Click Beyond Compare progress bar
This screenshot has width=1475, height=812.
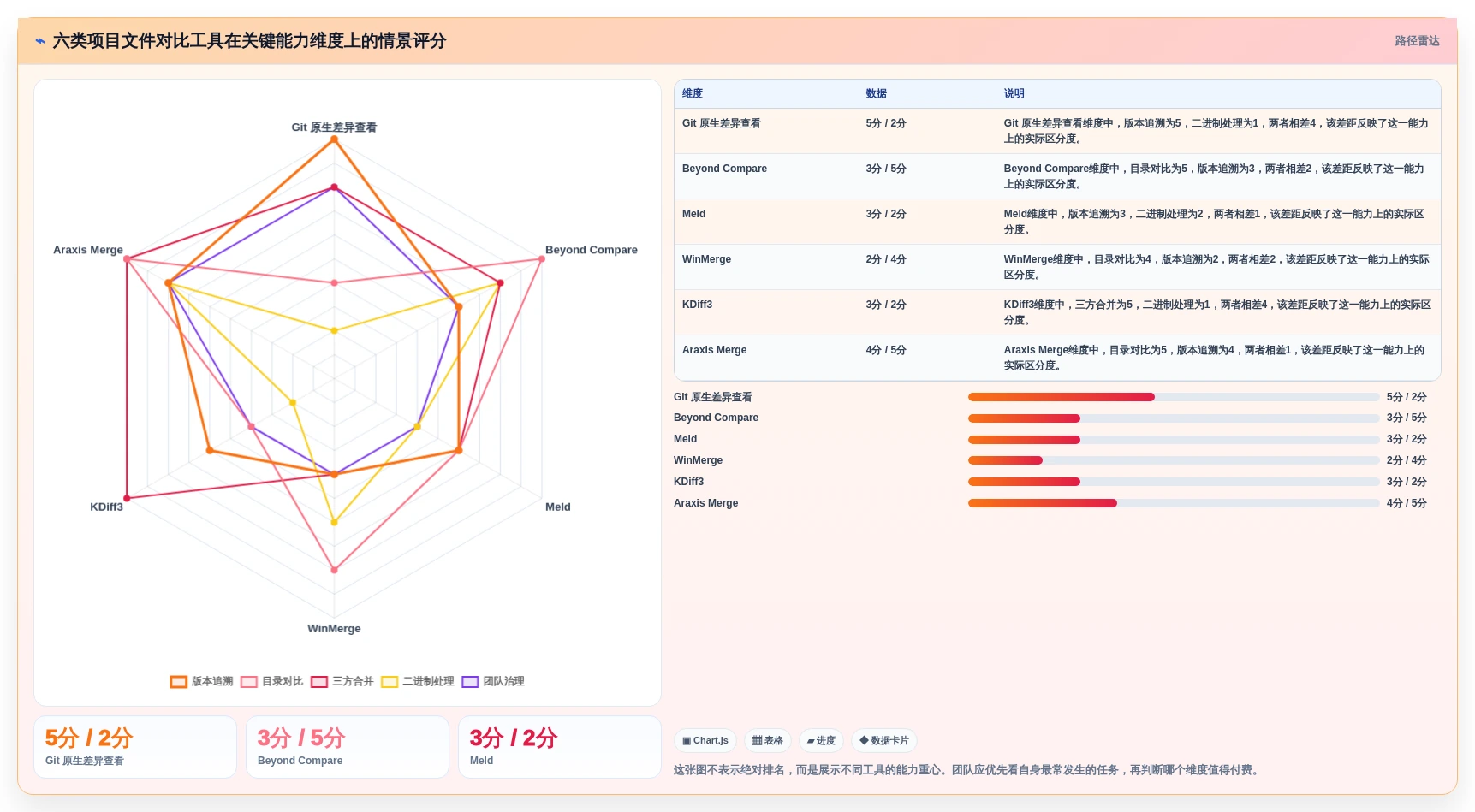[1174, 418]
